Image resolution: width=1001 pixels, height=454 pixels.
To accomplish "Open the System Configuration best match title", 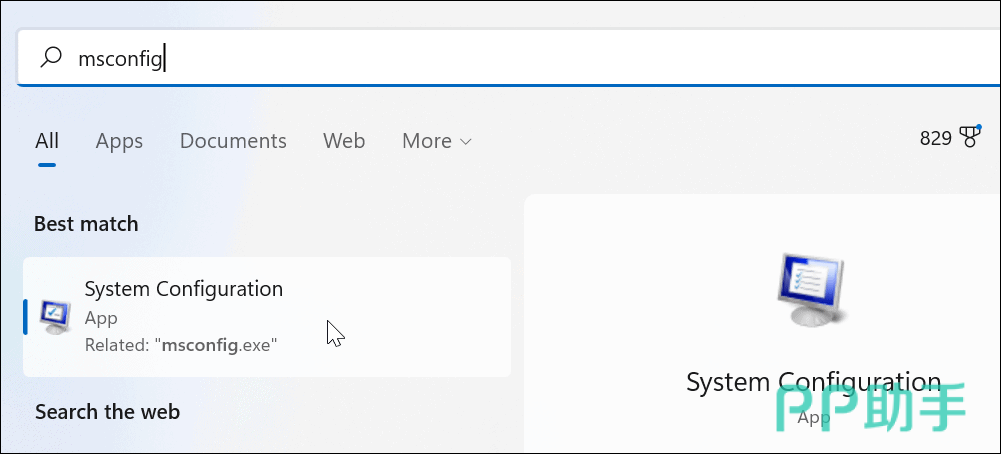I will click(184, 289).
